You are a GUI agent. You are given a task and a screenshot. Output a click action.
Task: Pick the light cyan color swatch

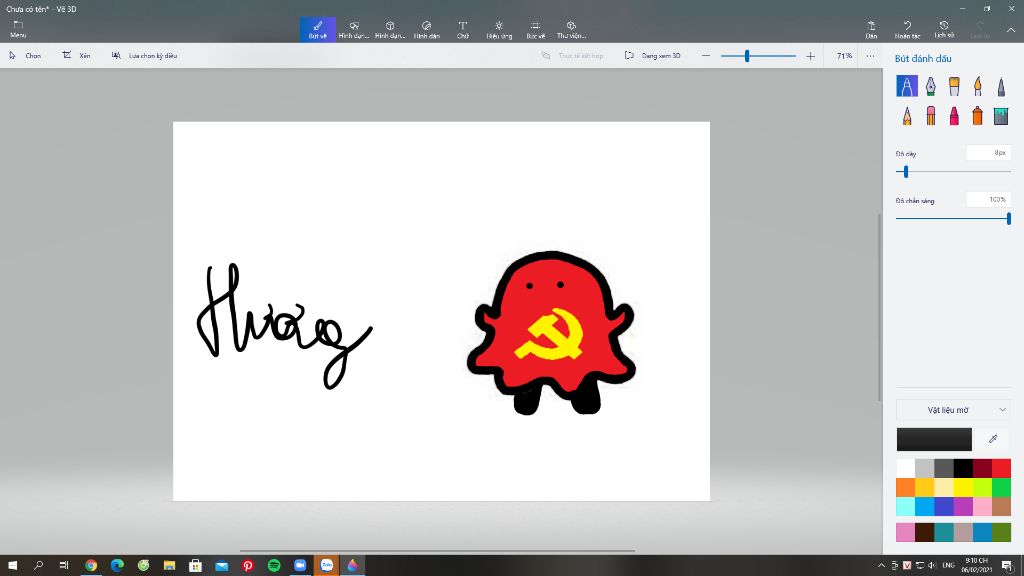pos(905,506)
